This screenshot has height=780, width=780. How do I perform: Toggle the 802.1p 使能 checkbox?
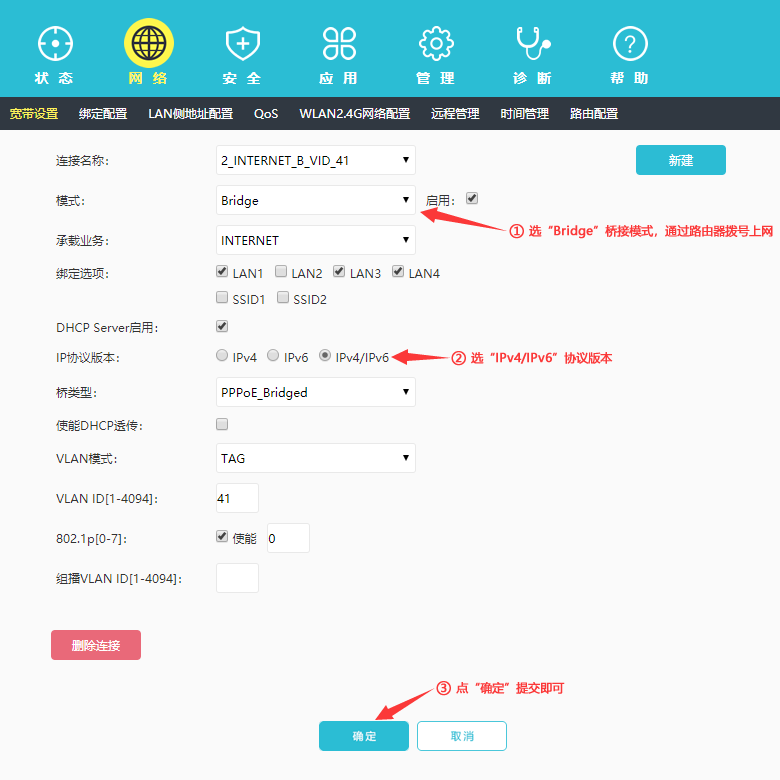[x=222, y=536]
